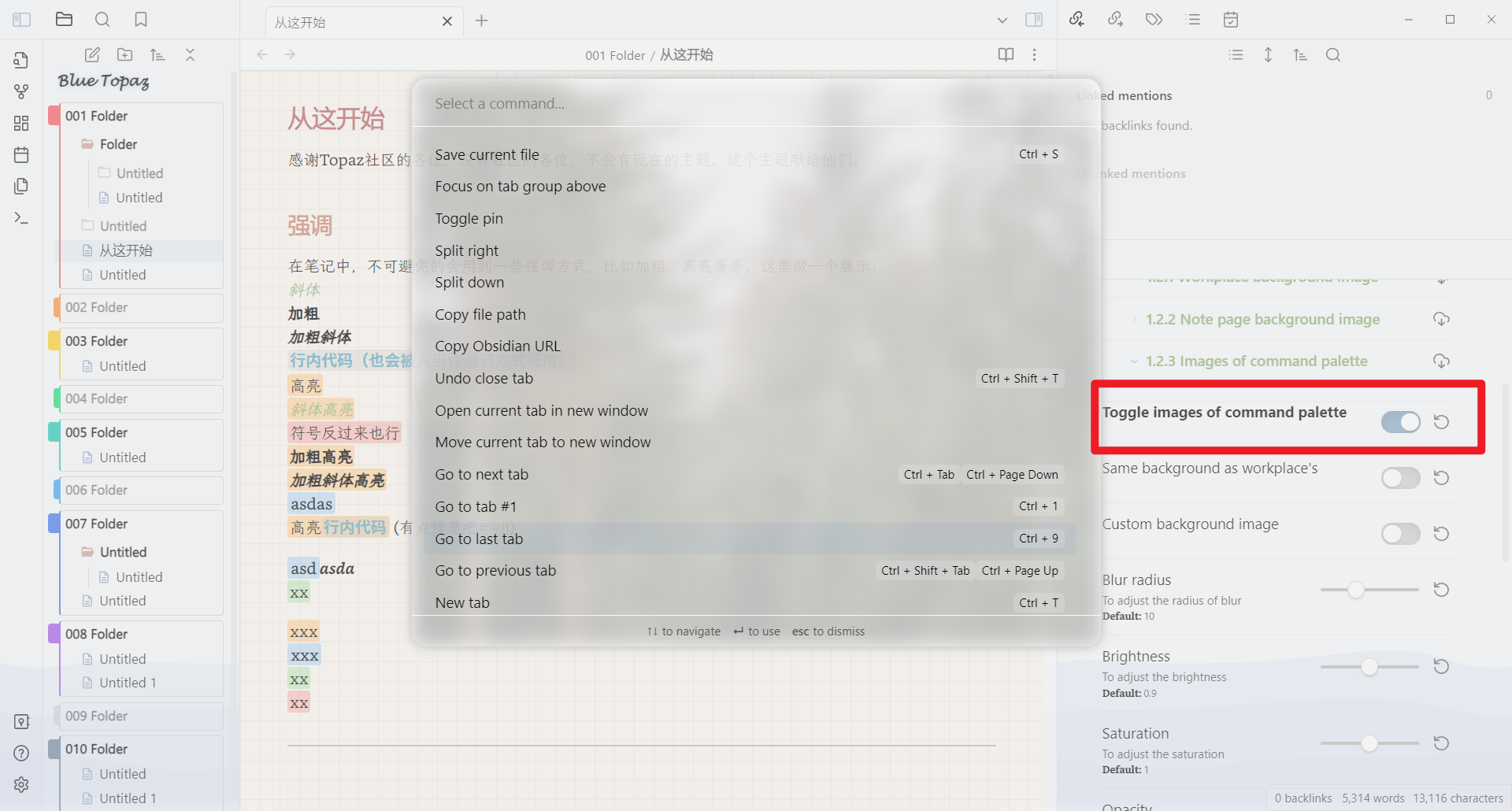
Task: Show more context in backlinks pane
Action: pos(1268,55)
